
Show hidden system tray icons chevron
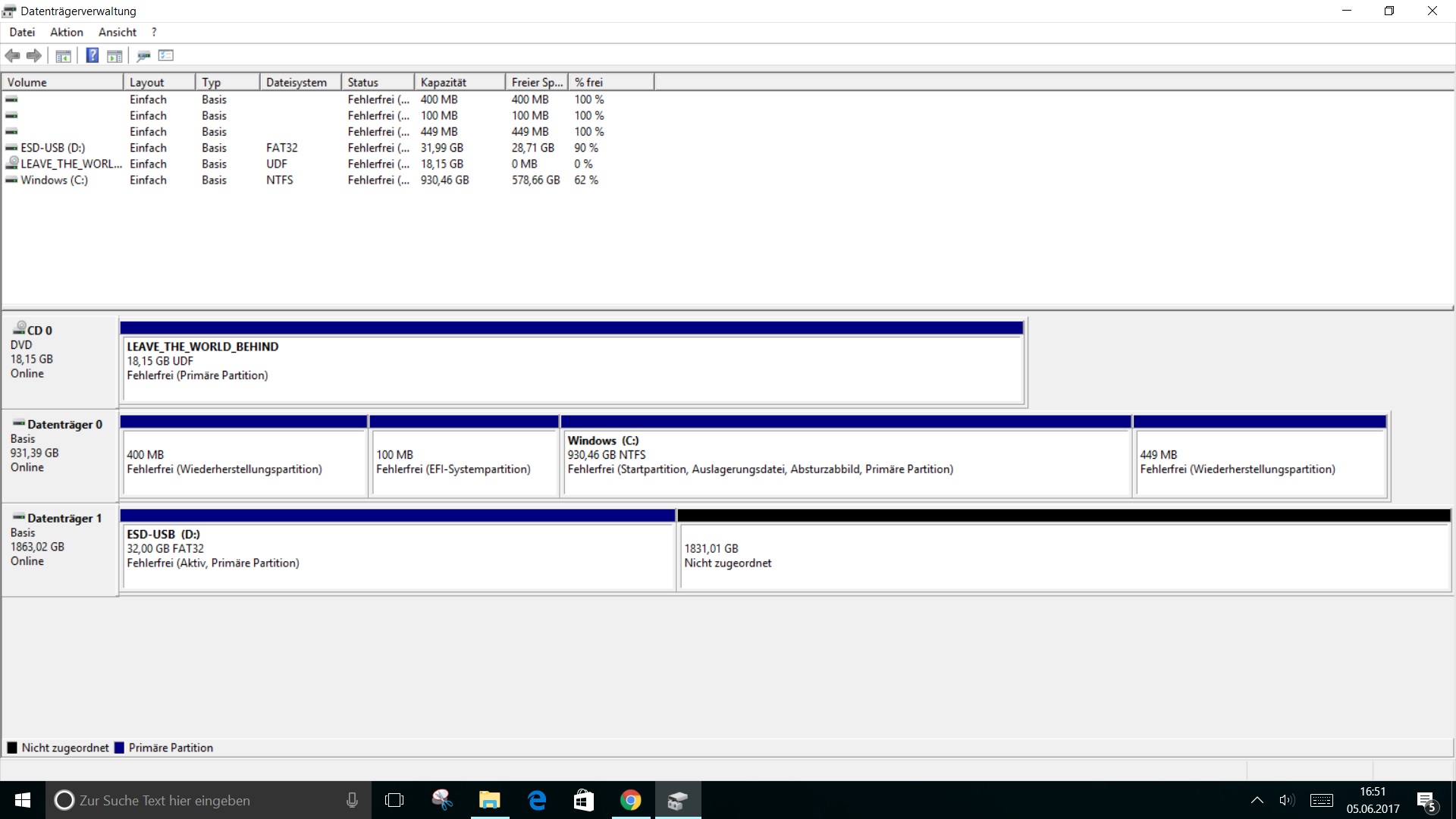(x=1257, y=800)
